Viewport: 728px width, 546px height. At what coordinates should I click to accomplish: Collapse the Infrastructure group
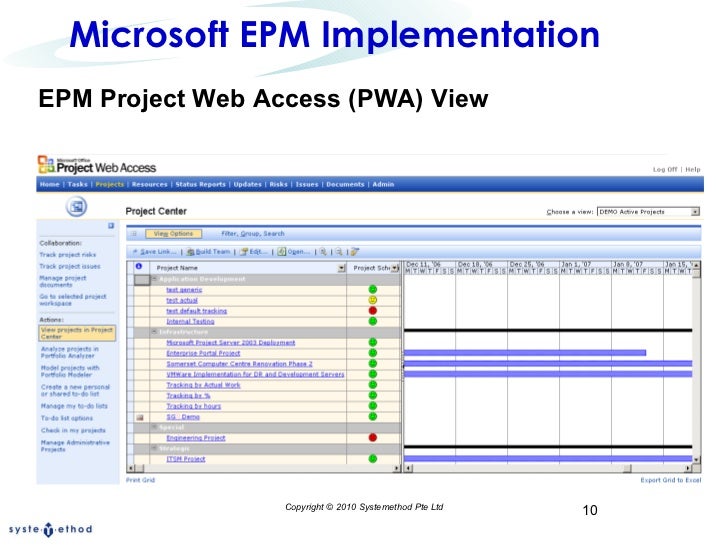(x=155, y=332)
